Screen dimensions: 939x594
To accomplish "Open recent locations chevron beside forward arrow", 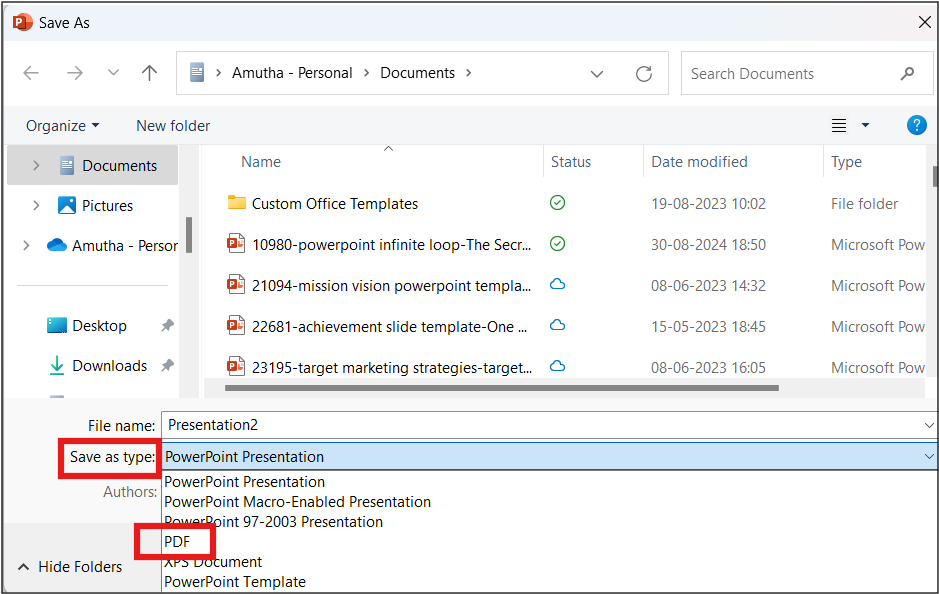I will 113,73.
